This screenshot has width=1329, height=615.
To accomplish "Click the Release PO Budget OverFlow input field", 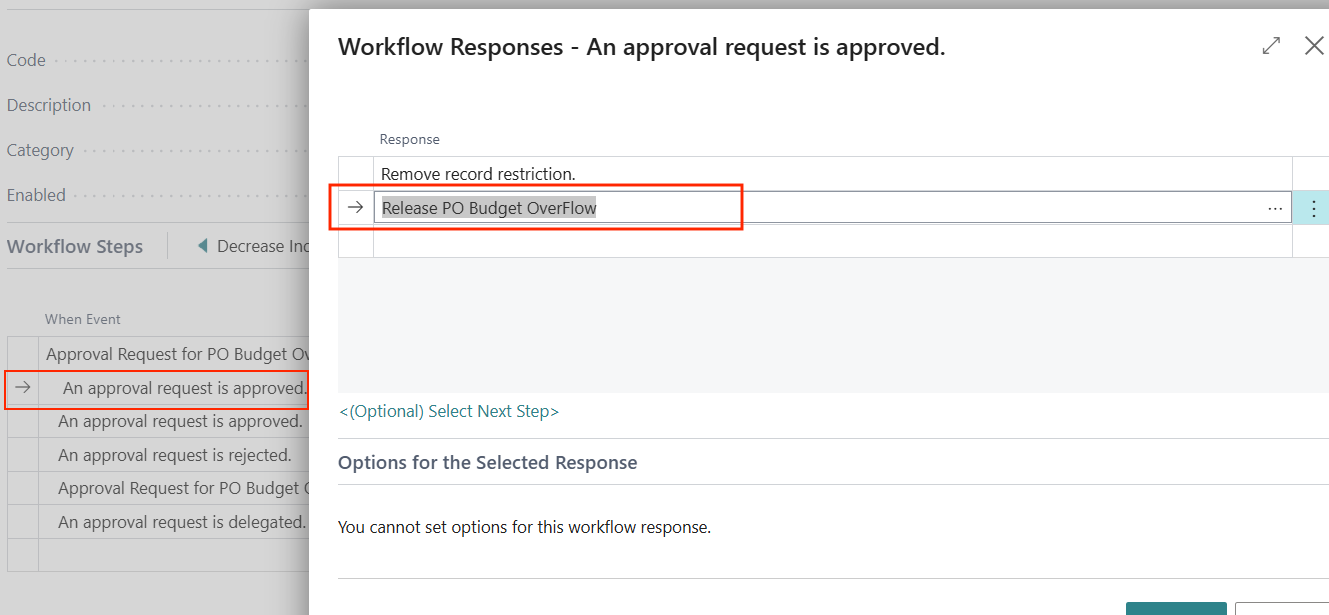I will [800, 208].
